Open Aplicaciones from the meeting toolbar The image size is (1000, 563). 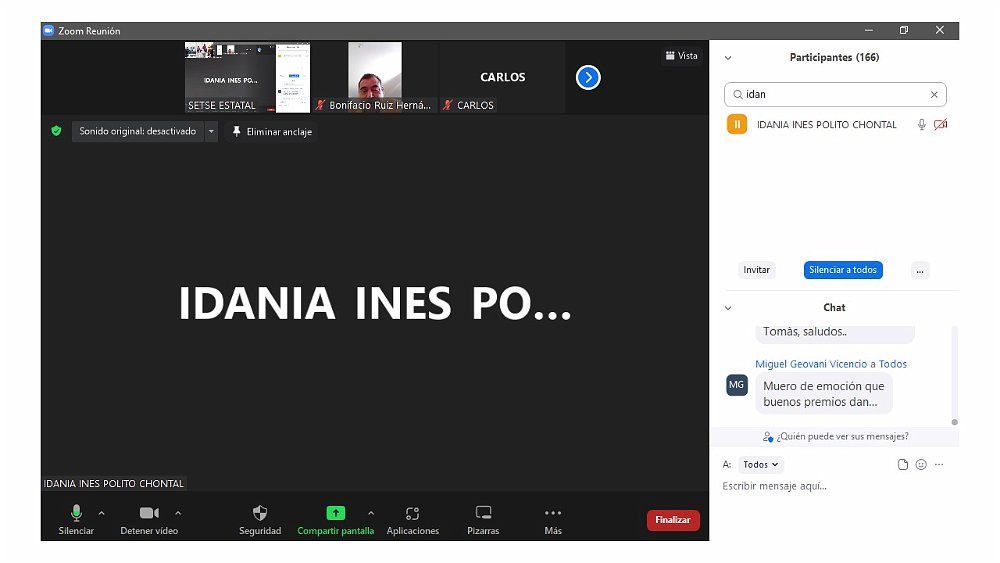pyautogui.click(x=412, y=513)
